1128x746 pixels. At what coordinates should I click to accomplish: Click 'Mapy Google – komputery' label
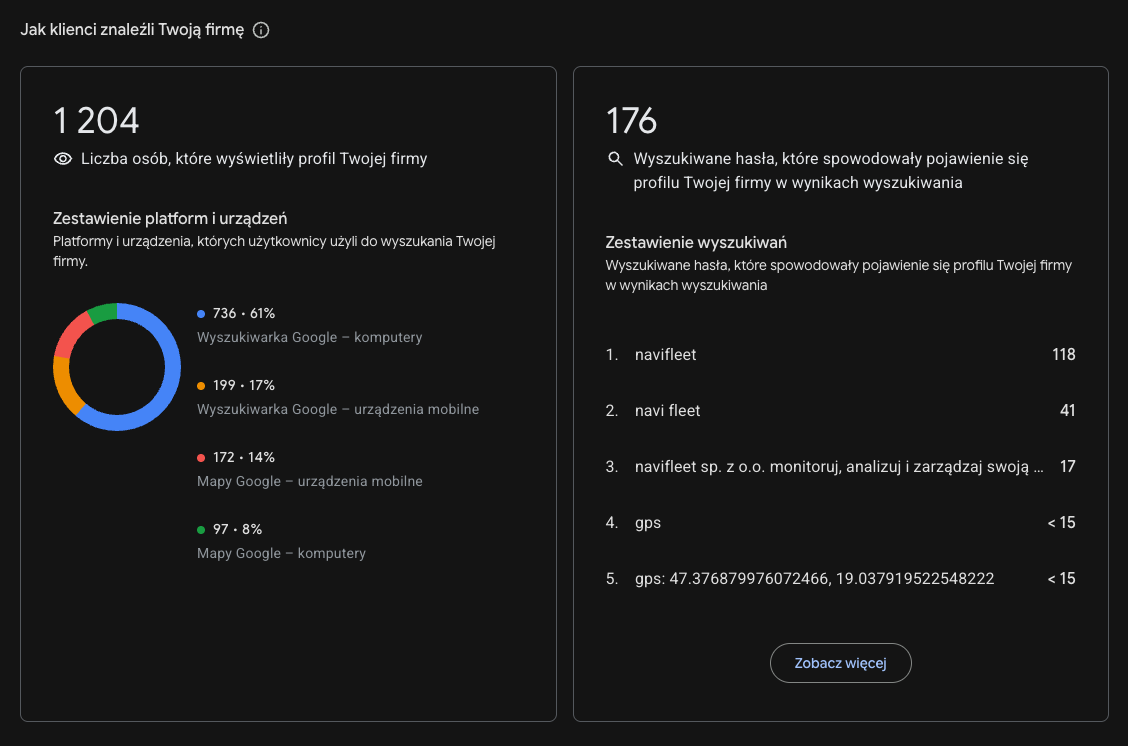(x=281, y=553)
